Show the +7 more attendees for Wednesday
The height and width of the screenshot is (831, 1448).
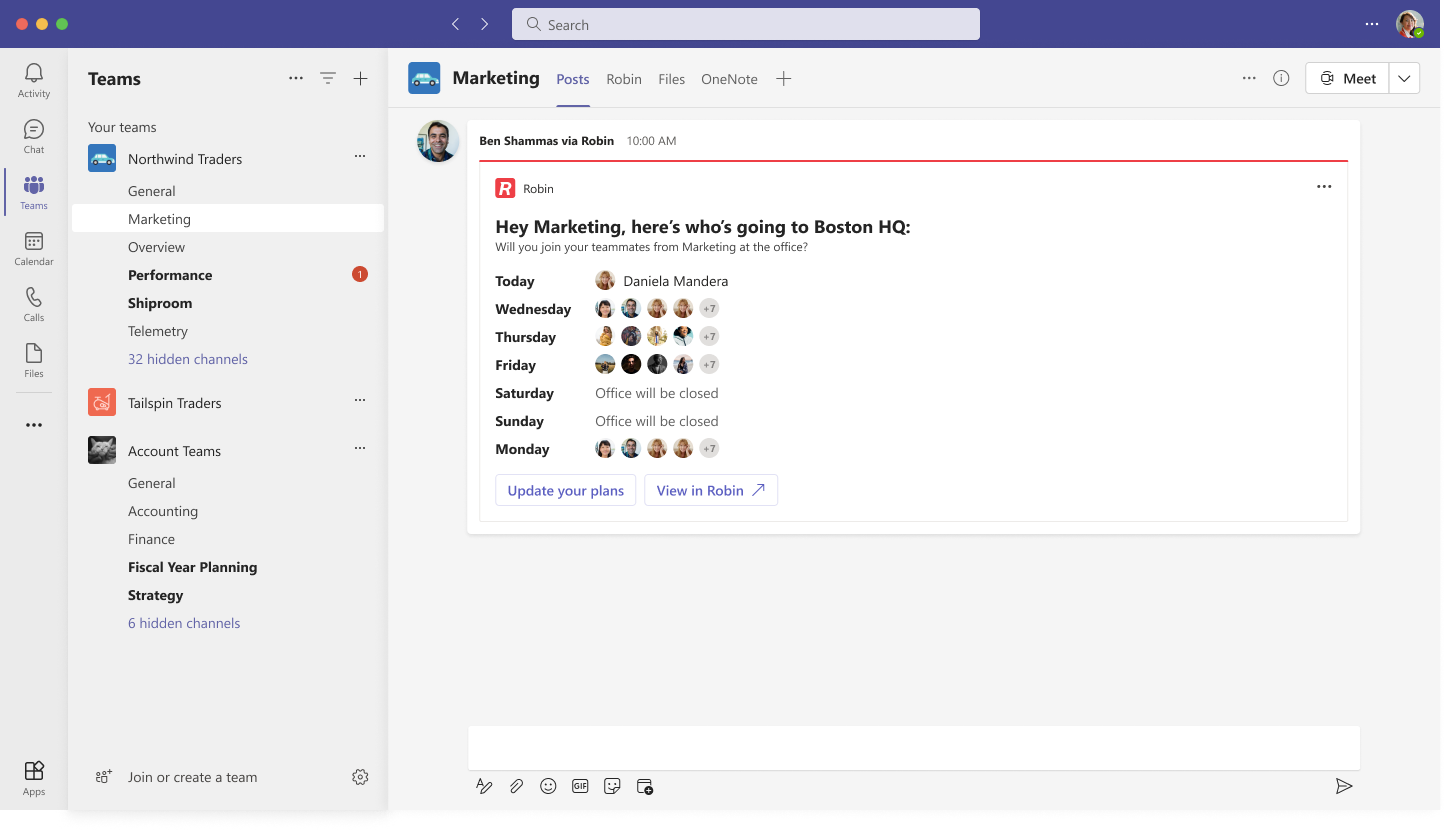(x=709, y=308)
